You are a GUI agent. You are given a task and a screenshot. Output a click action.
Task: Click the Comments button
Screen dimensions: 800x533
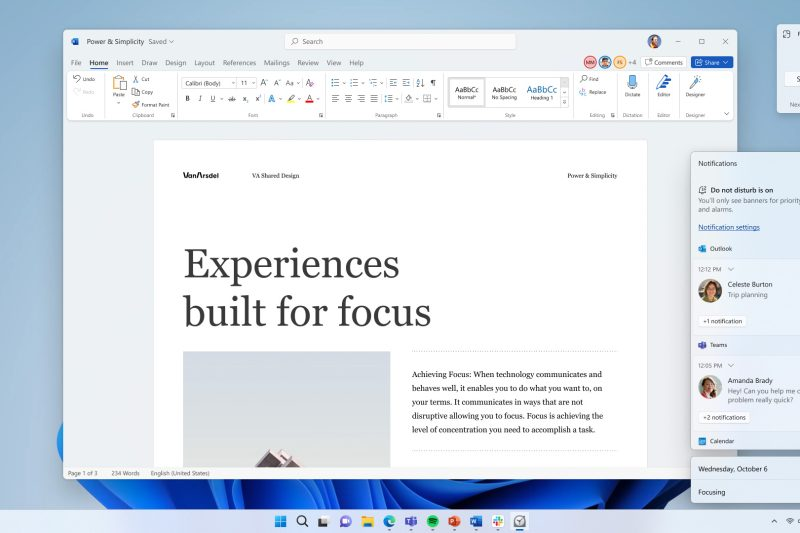pos(664,62)
